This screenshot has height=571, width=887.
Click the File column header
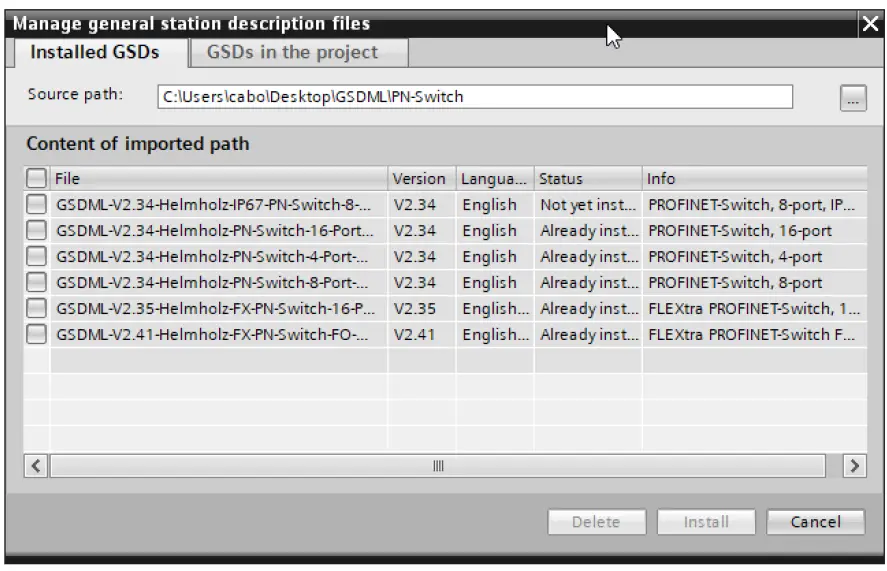(x=219, y=178)
